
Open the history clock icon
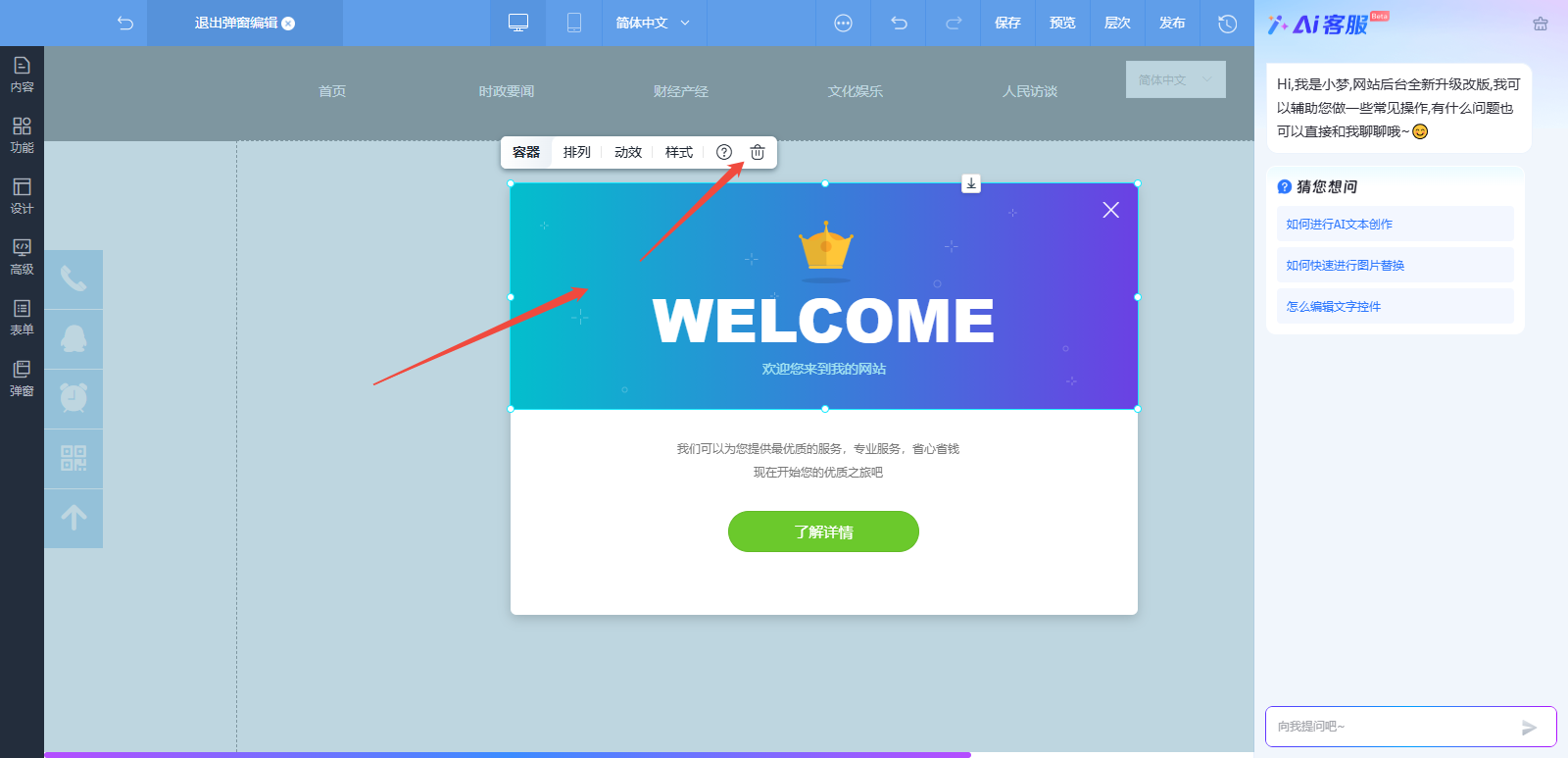click(1227, 23)
